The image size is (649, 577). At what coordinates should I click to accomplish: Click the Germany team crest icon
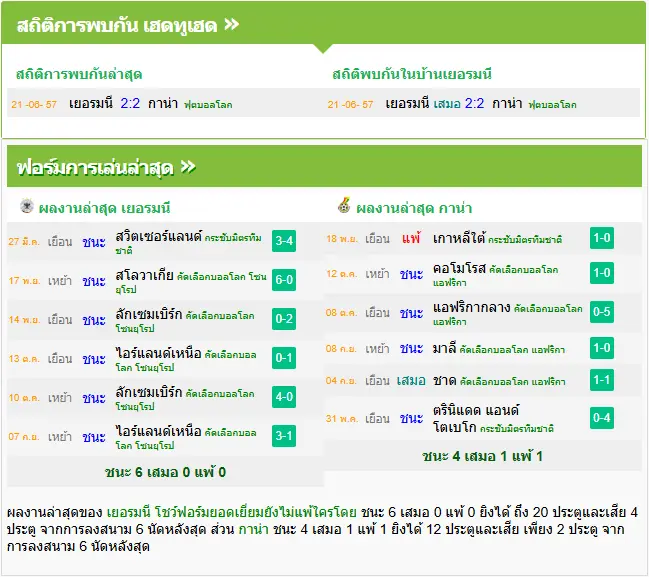[27, 206]
